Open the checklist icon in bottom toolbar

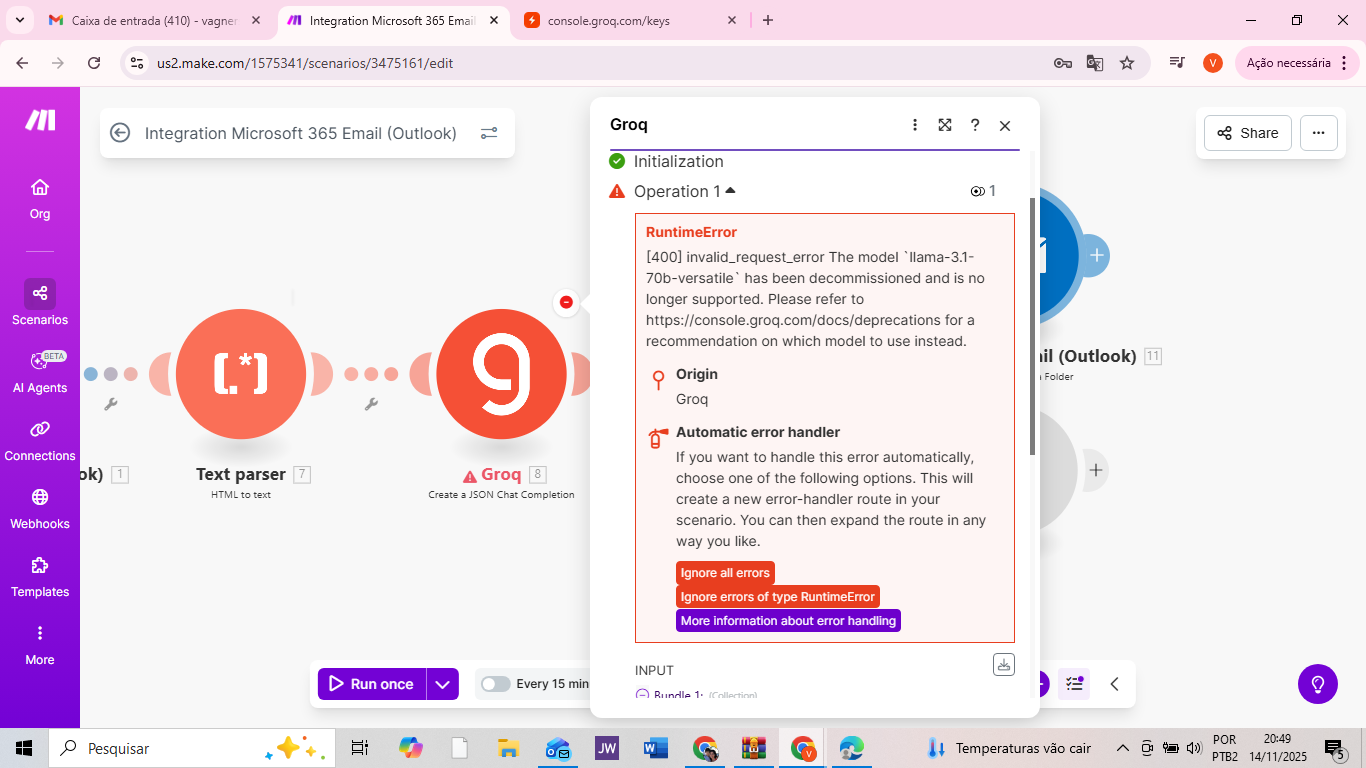[x=1075, y=684]
